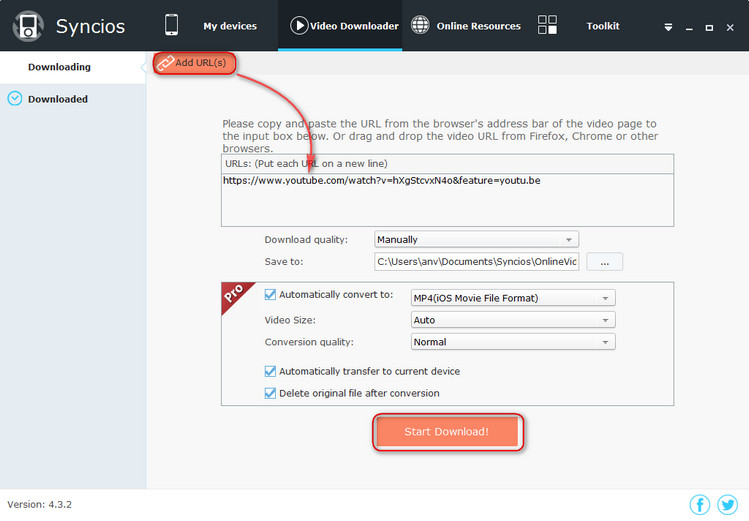Open the Twitter icon link
Viewport: 749px width, 521px height.
click(x=728, y=505)
